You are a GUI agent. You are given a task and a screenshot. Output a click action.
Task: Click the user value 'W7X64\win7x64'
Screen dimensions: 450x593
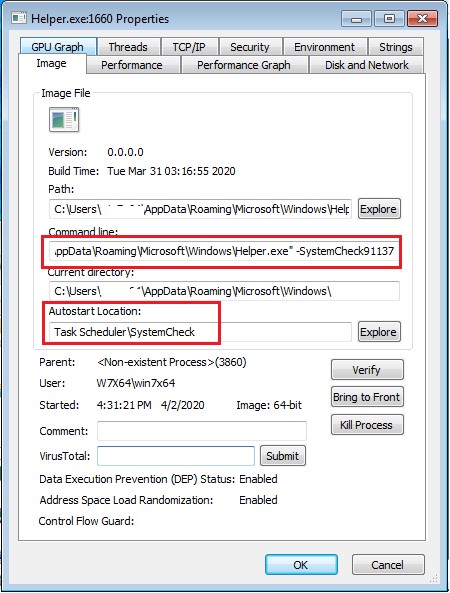coord(136,383)
